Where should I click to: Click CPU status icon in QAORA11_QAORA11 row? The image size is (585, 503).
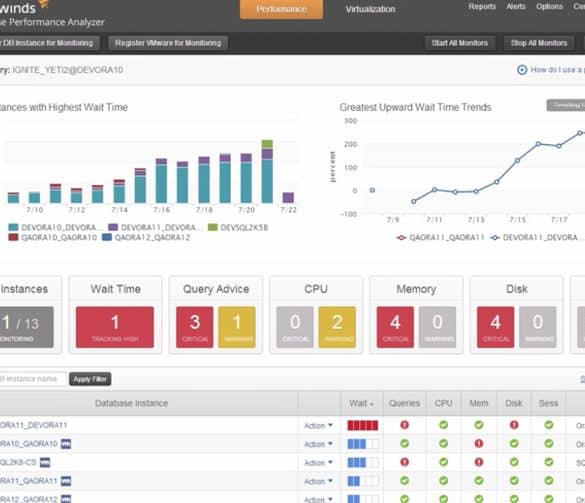[443, 481]
